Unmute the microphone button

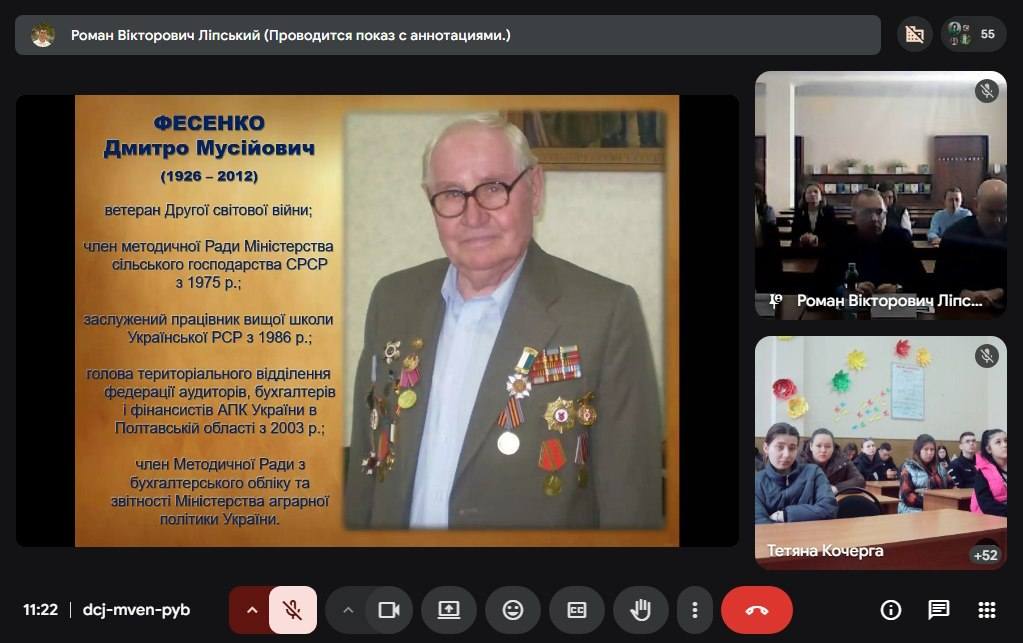293,610
